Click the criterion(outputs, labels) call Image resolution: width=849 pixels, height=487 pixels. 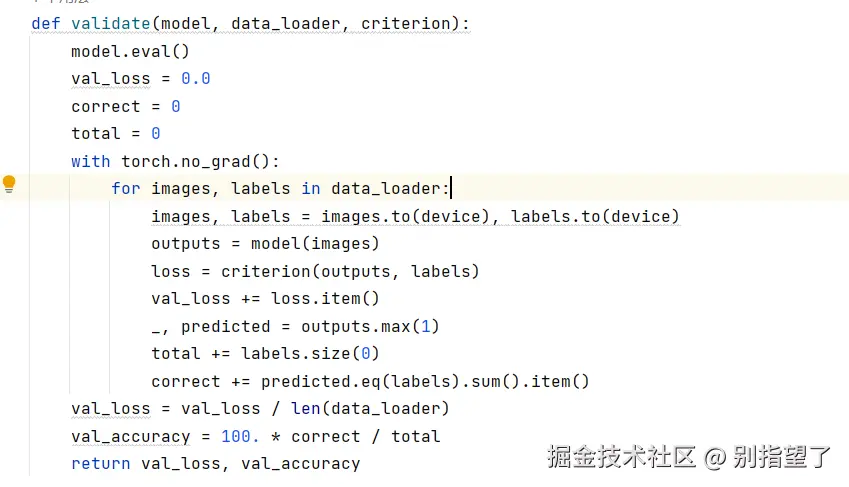point(350,271)
